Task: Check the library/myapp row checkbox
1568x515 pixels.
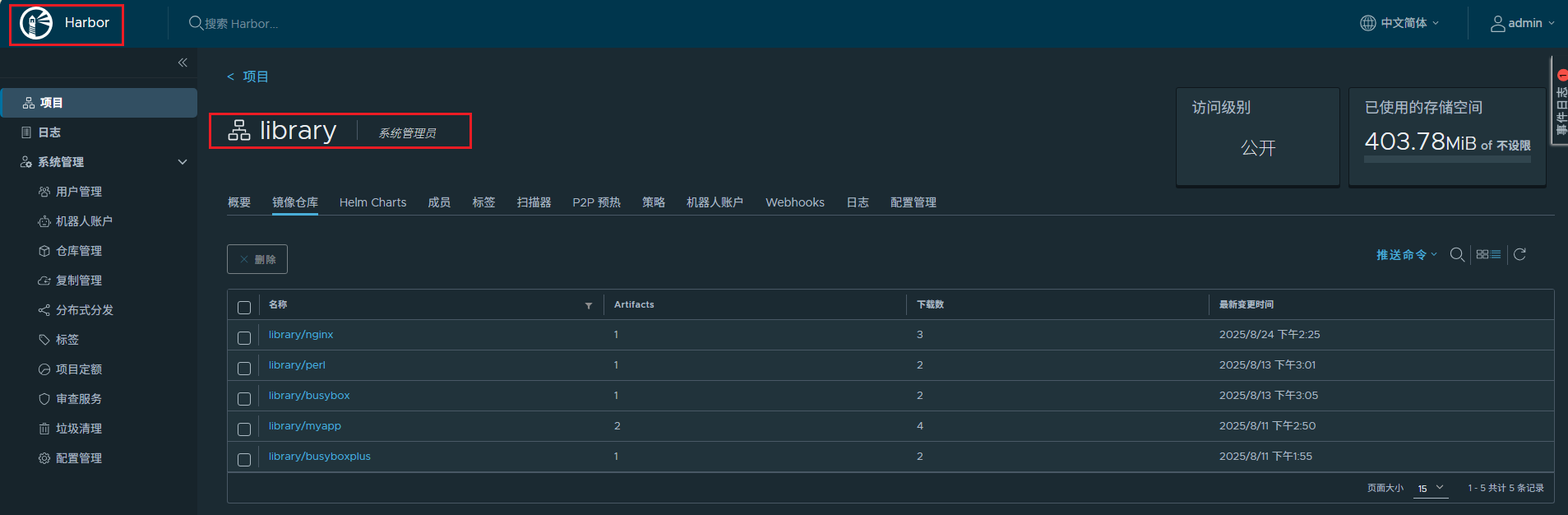Action: pyautogui.click(x=244, y=429)
